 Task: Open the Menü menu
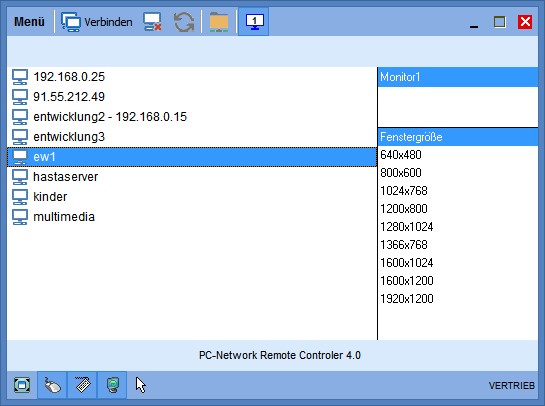coord(29,22)
